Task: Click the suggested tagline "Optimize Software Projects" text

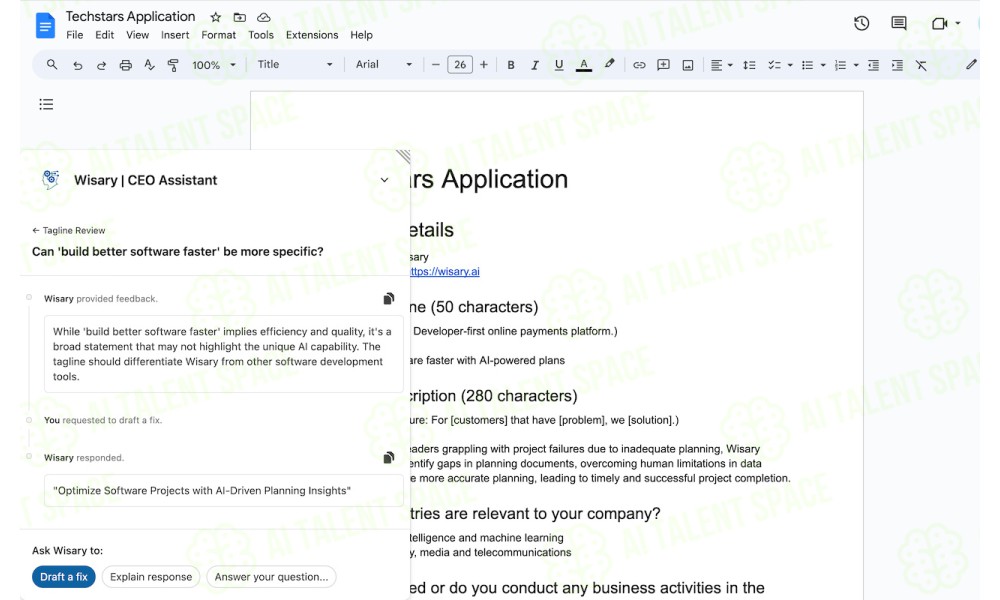Action: tap(202, 490)
